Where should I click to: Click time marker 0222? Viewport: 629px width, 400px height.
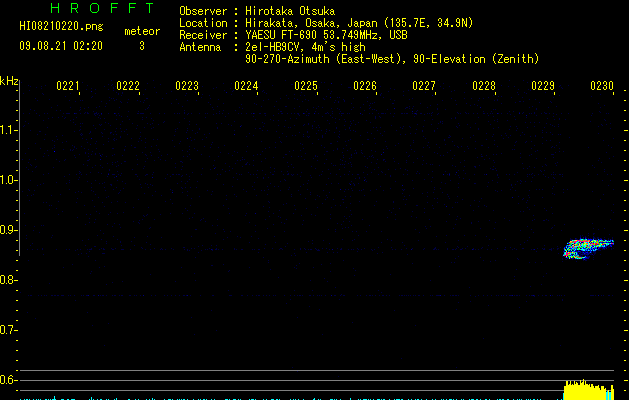coord(128,86)
